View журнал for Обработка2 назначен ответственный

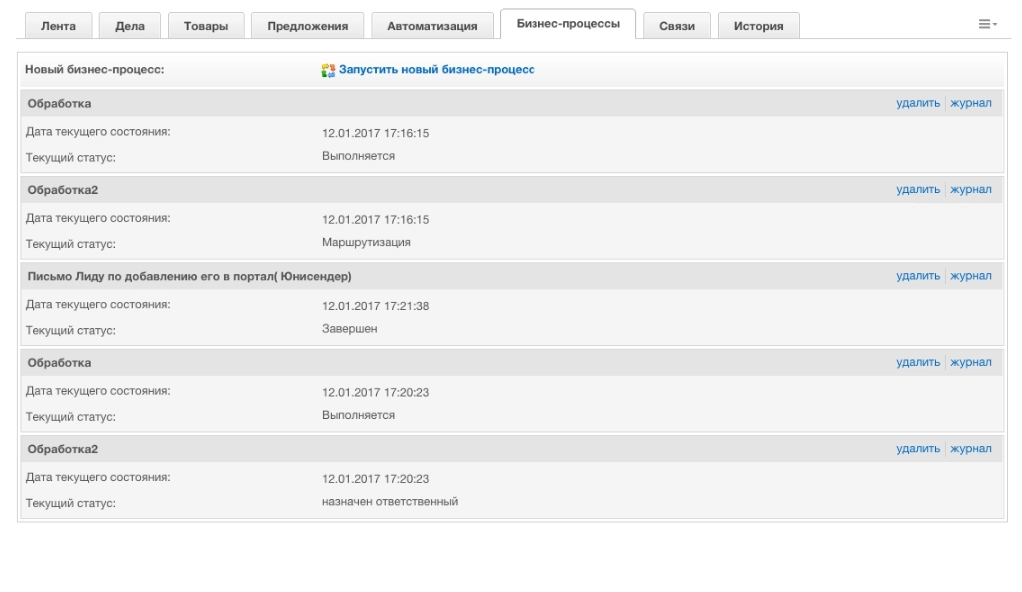click(x=970, y=448)
